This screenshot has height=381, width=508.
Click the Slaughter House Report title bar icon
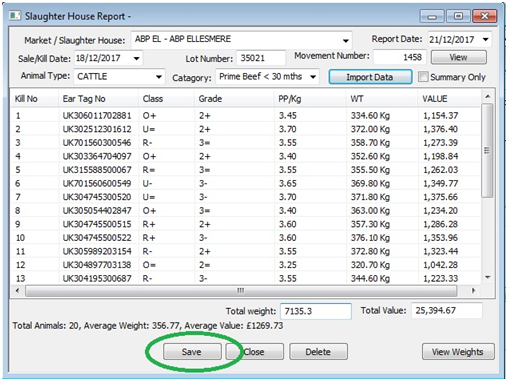tap(15, 16)
